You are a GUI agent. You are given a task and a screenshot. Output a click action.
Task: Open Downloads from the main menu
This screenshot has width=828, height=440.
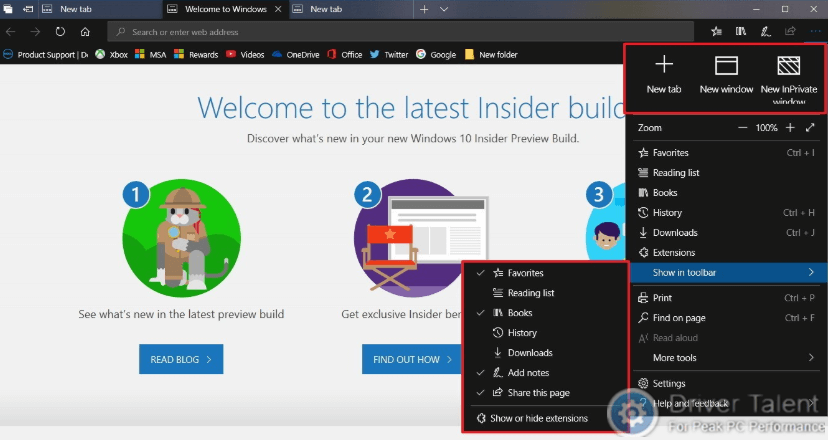coord(726,233)
